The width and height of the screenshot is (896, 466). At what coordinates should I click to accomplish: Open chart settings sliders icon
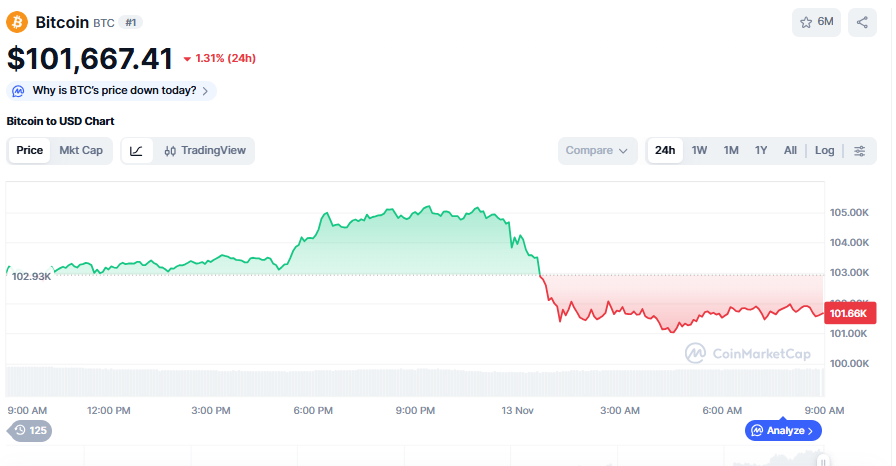click(x=859, y=151)
